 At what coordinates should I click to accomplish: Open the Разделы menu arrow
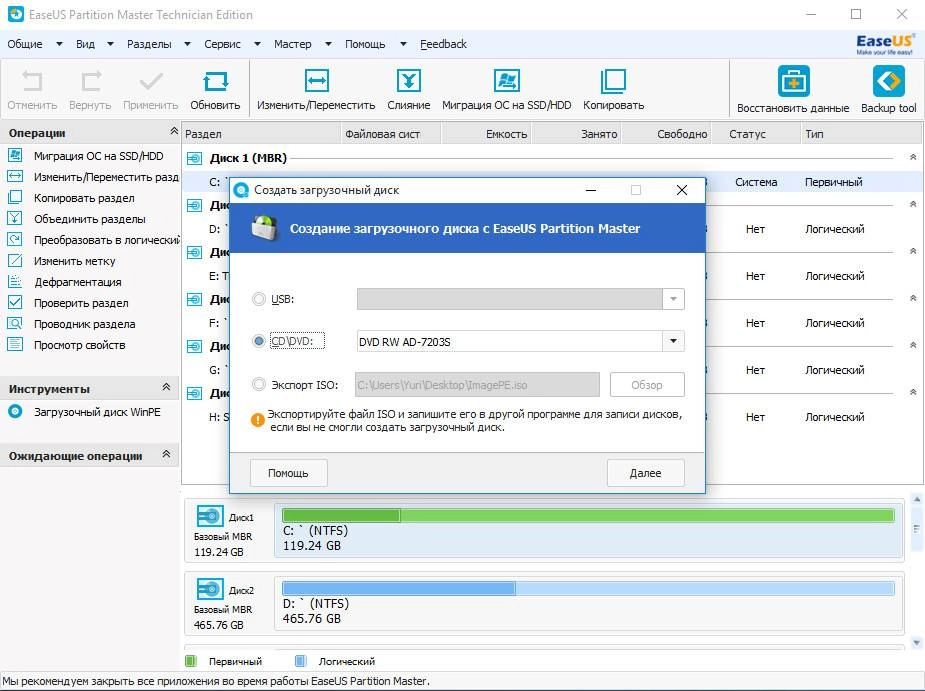187,44
